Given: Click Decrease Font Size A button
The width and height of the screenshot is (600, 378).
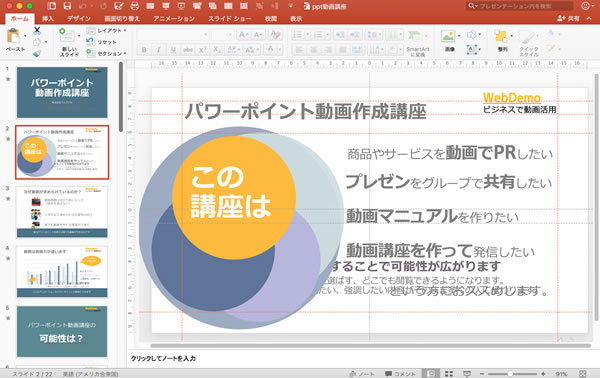Looking at the screenshot, I should click(258, 35).
